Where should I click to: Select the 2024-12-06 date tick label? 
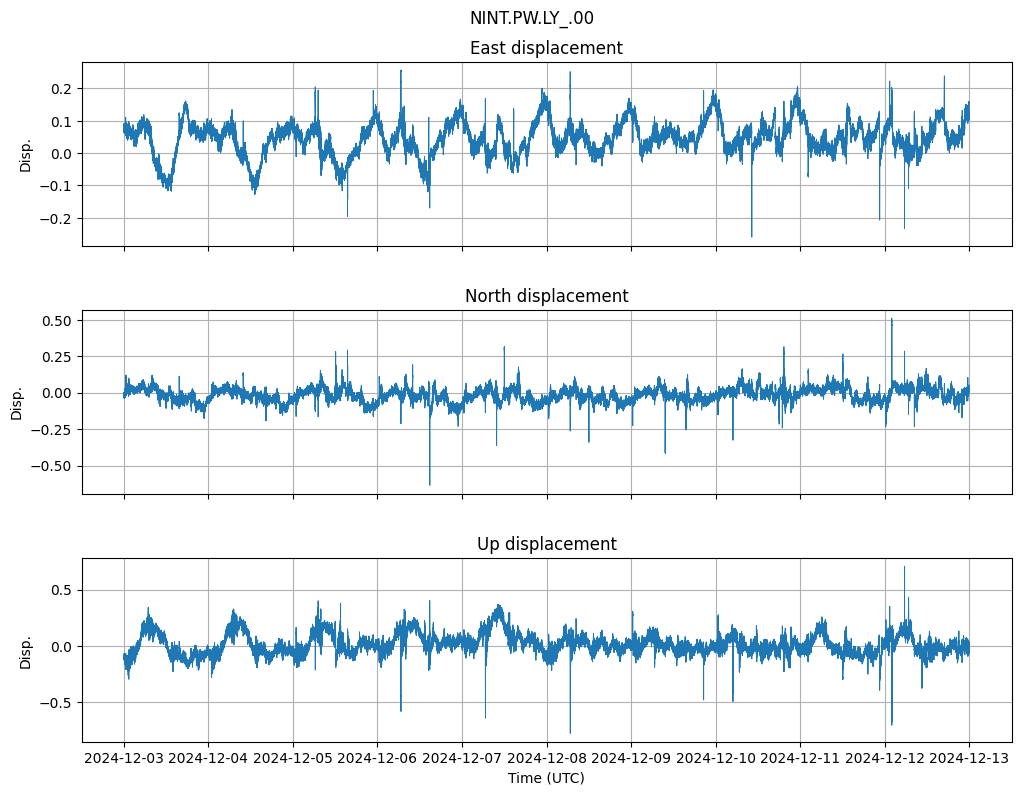point(378,759)
